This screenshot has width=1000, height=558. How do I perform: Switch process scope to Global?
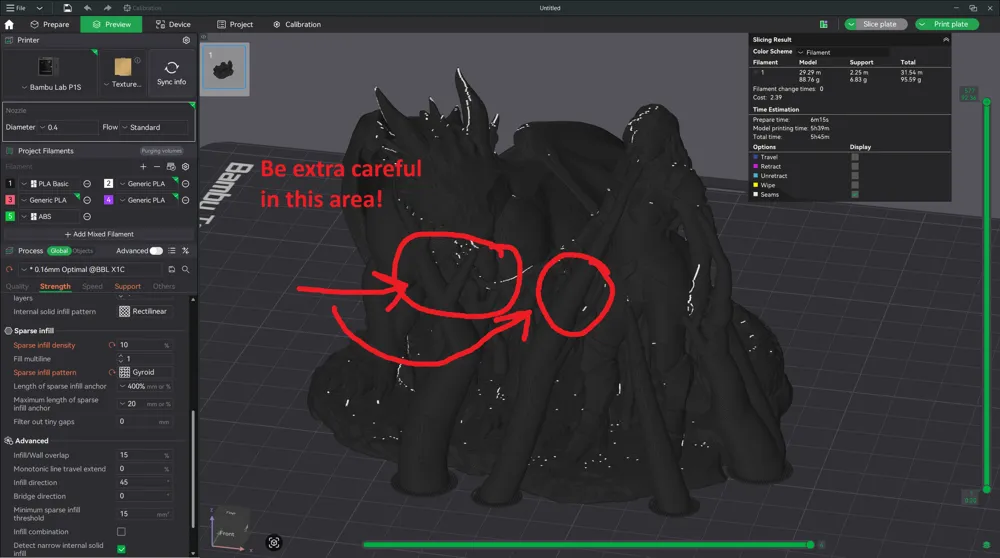point(59,251)
